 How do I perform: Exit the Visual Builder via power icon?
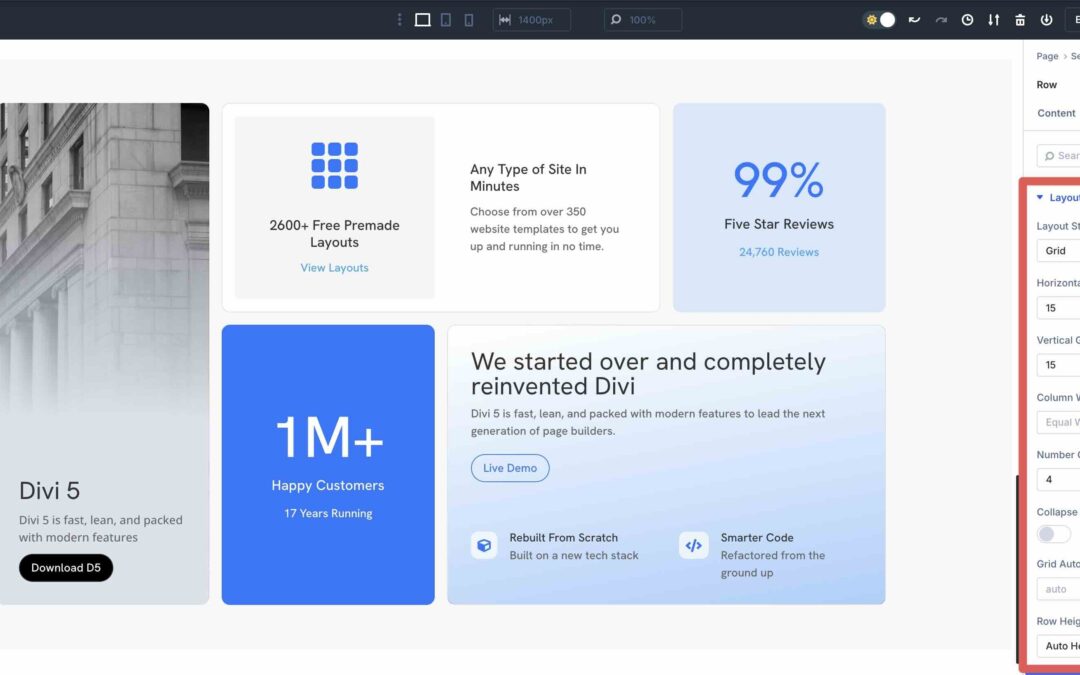click(x=1047, y=20)
